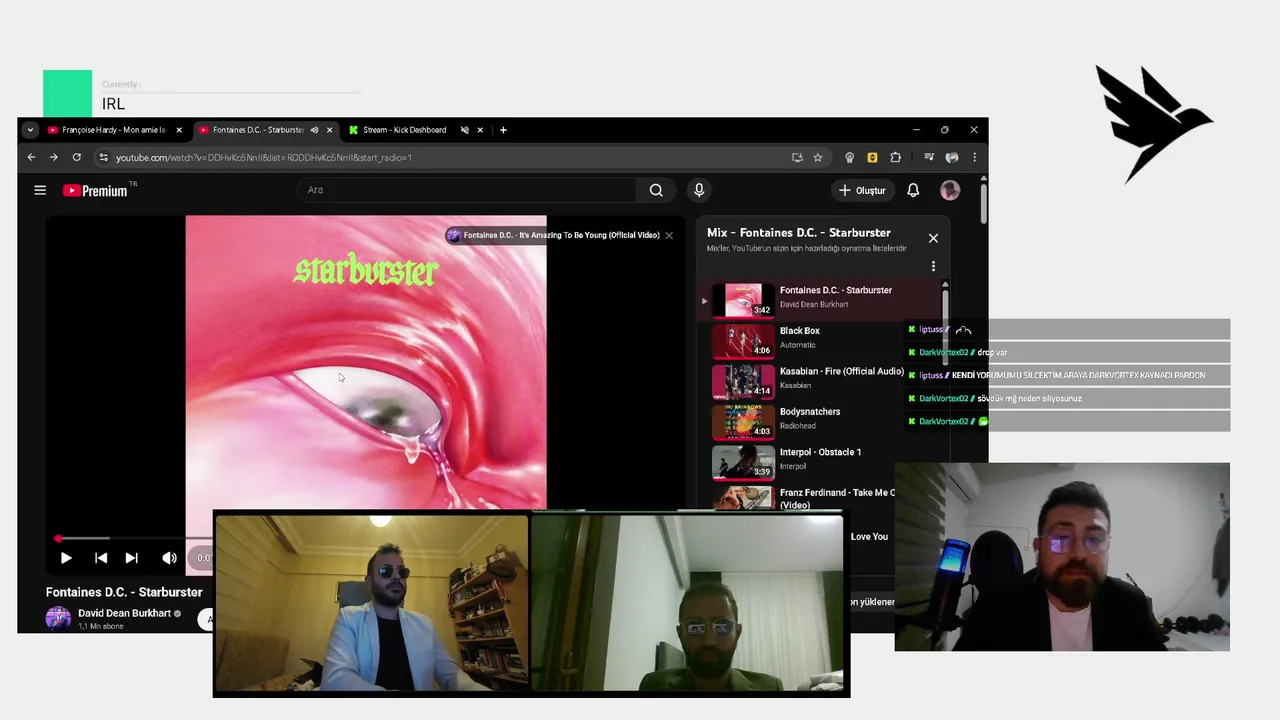This screenshot has height=720, width=1280.
Task: Close the Stream - Kick Dashboard tab
Action: 480,130
